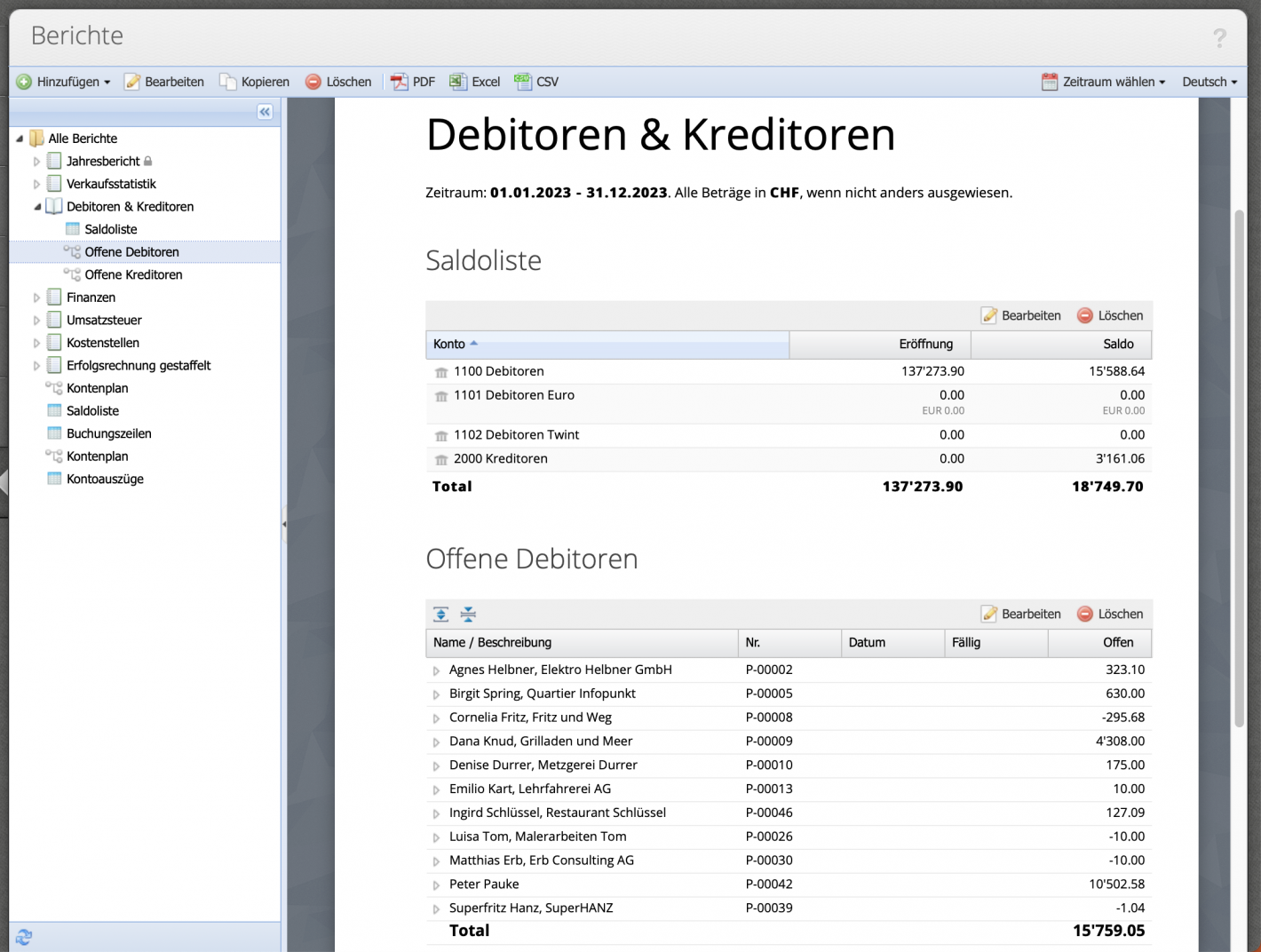
Task: Select Offene Kreditoren in the sidebar
Action: click(x=134, y=274)
